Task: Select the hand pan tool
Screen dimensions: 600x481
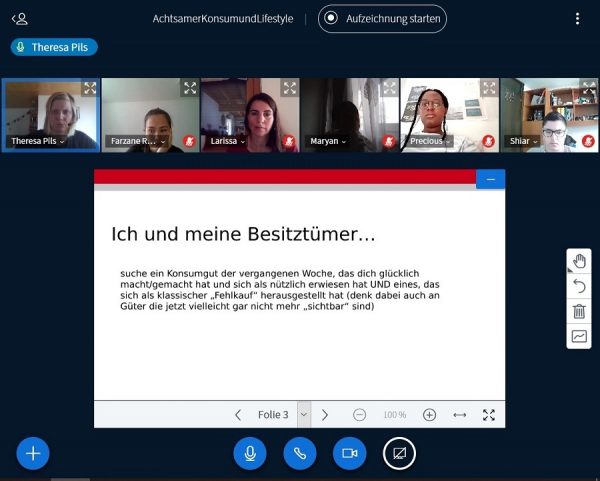Action: tap(579, 262)
